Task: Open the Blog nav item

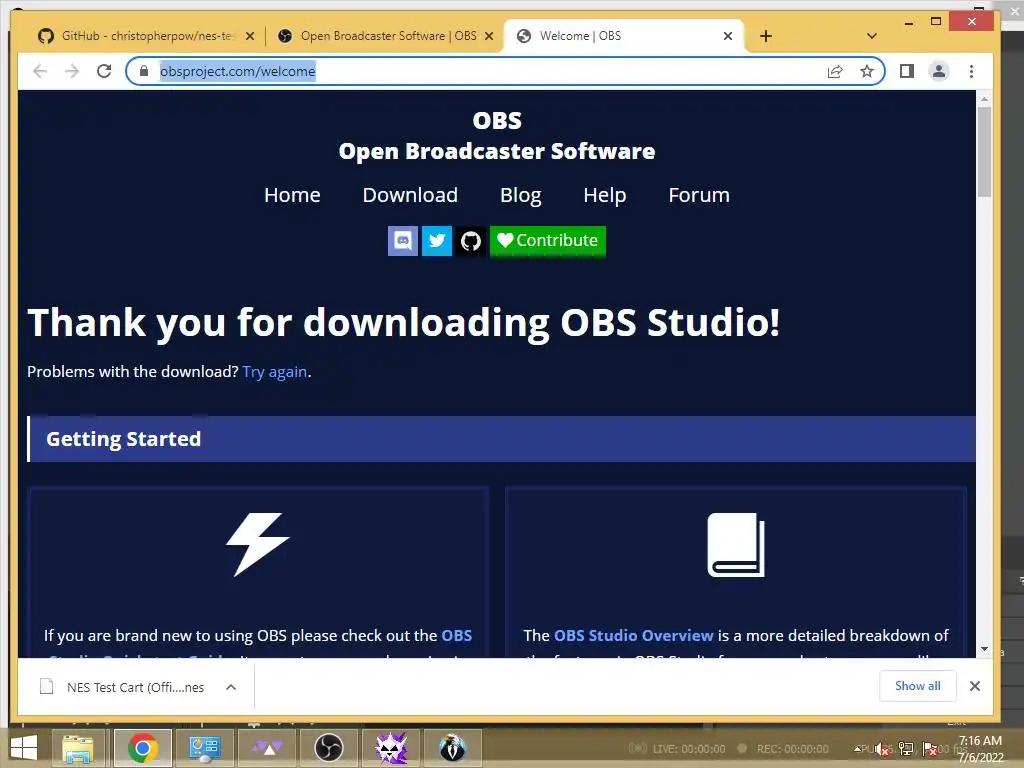Action: pyautogui.click(x=520, y=195)
